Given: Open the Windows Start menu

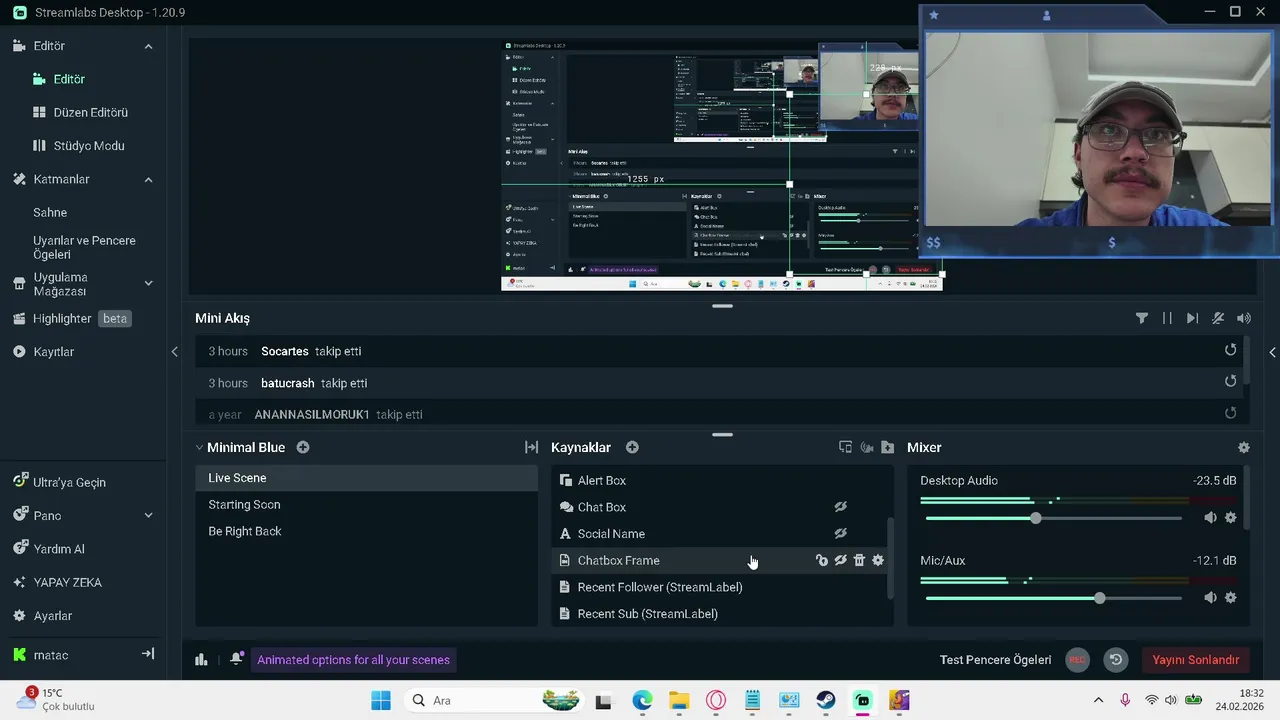Looking at the screenshot, I should (381, 700).
